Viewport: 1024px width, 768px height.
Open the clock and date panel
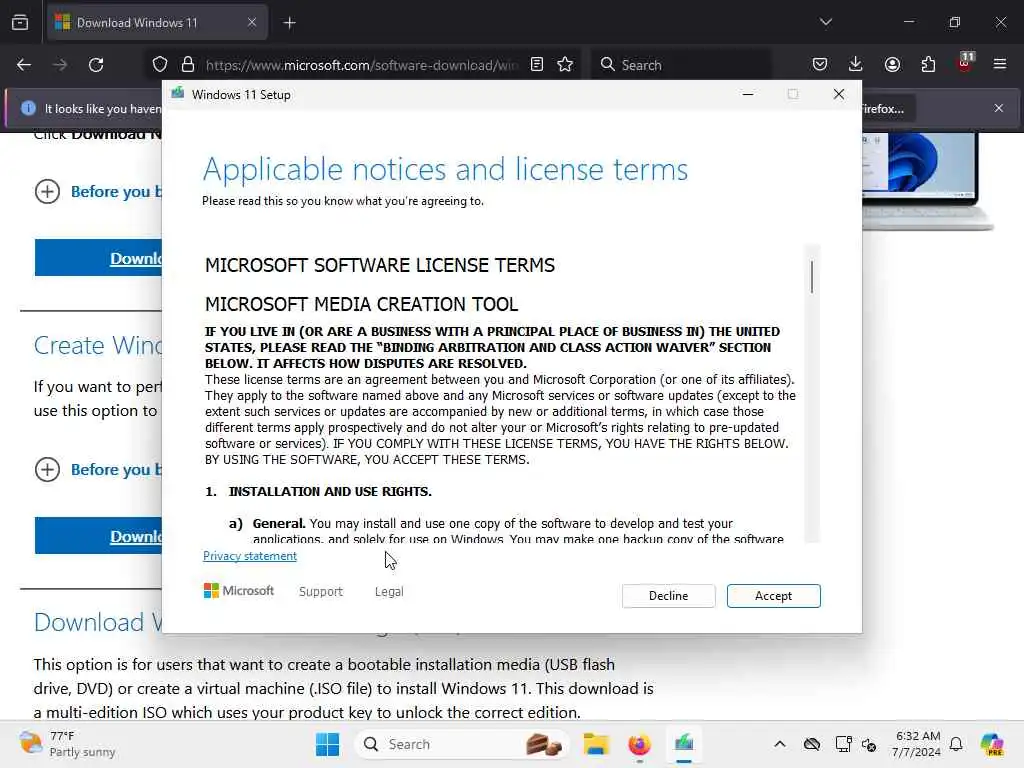click(x=917, y=744)
